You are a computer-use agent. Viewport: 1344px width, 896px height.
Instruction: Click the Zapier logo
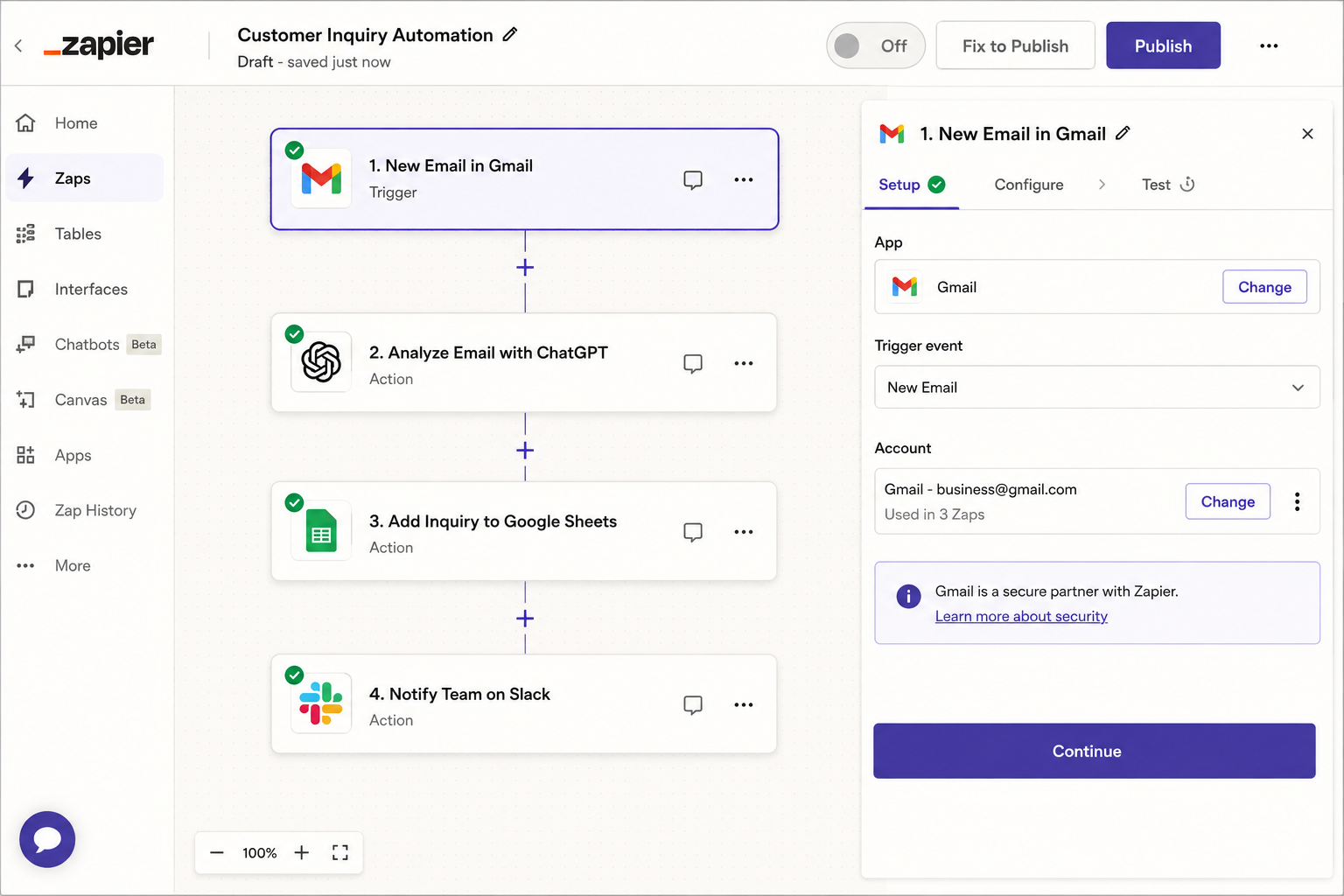[99, 45]
